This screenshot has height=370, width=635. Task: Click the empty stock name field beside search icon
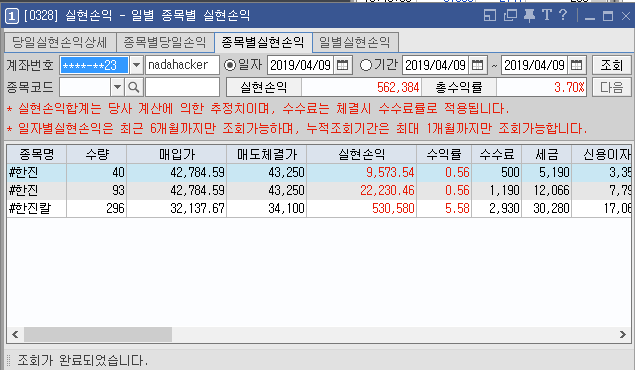[x=182, y=87]
